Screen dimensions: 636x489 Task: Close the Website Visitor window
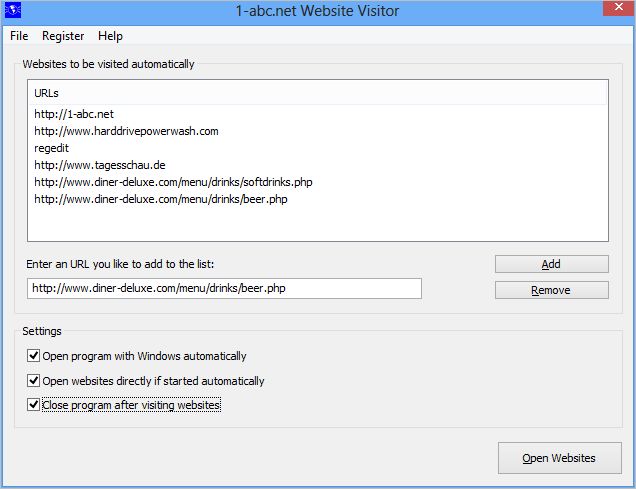[615, 9]
